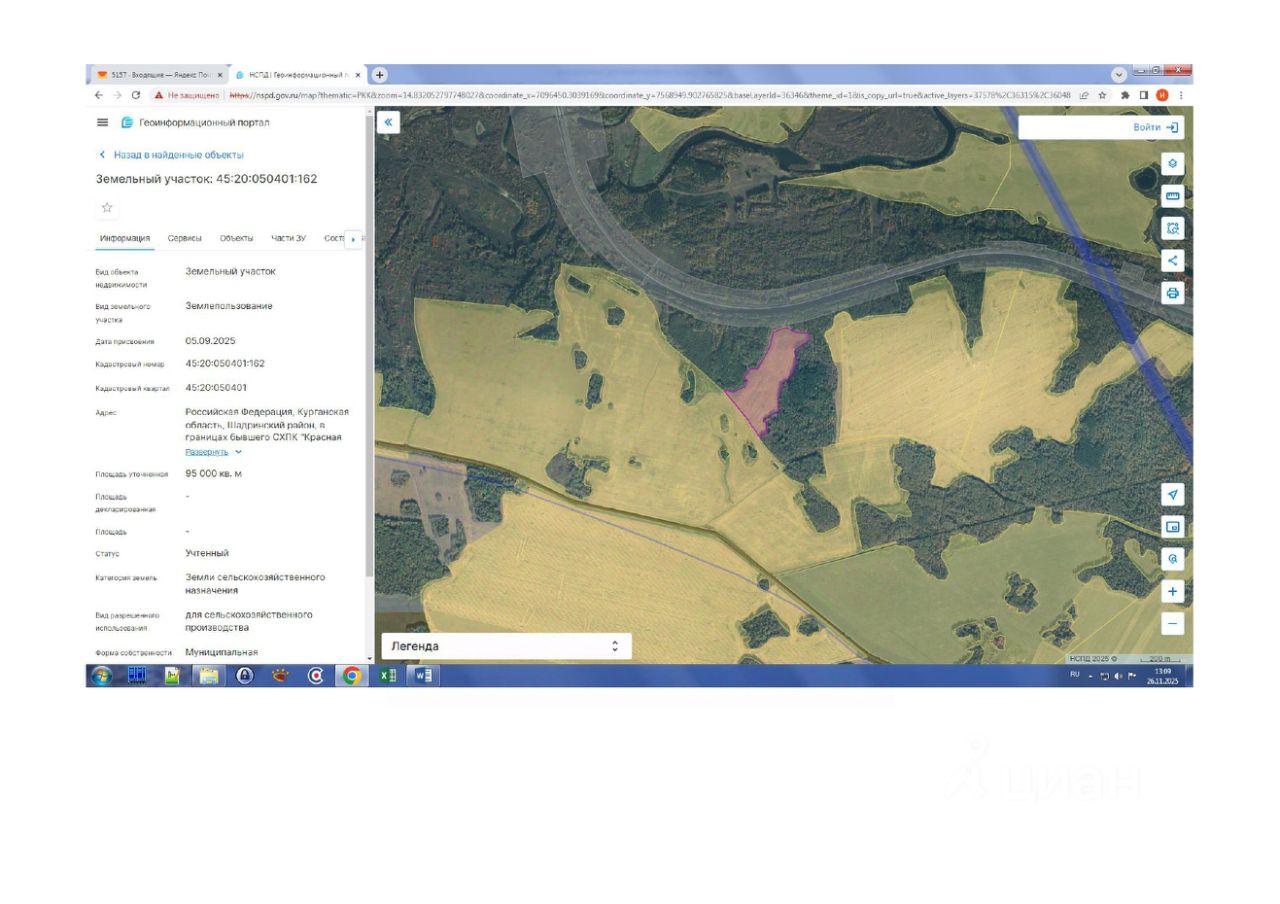
Task: Close the Яндекс Почта browser tab
Action: 220,75
